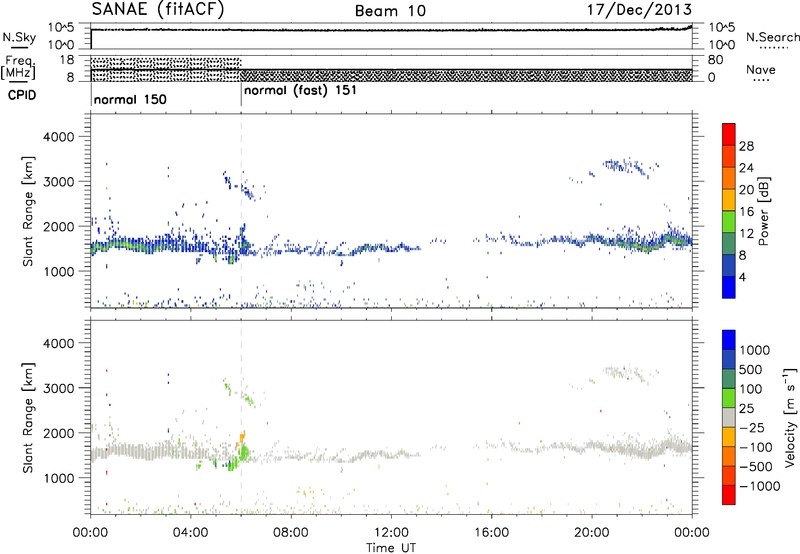The width and height of the screenshot is (800, 554).
Task: Click the velocity panel 'Slant Range [km]' title
Action: click(x=28, y=417)
